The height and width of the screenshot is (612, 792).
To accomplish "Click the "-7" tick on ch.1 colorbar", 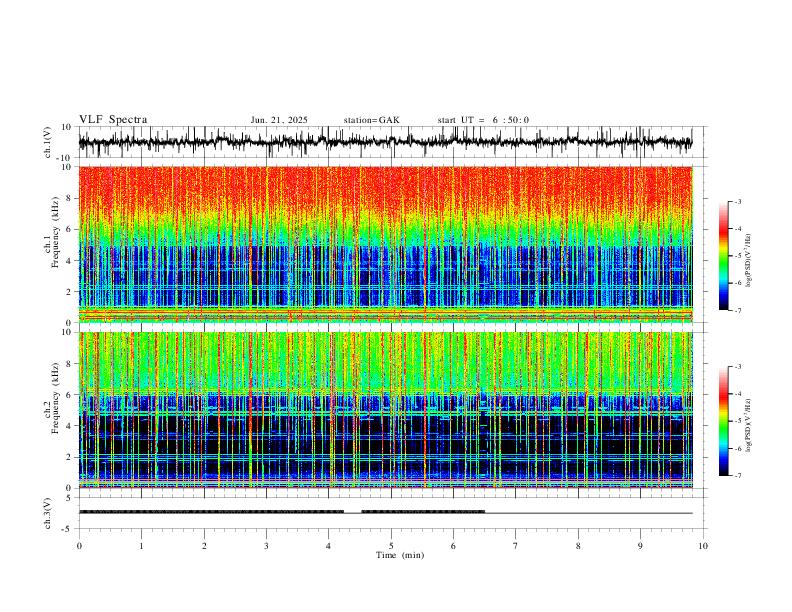I will tap(738, 311).
